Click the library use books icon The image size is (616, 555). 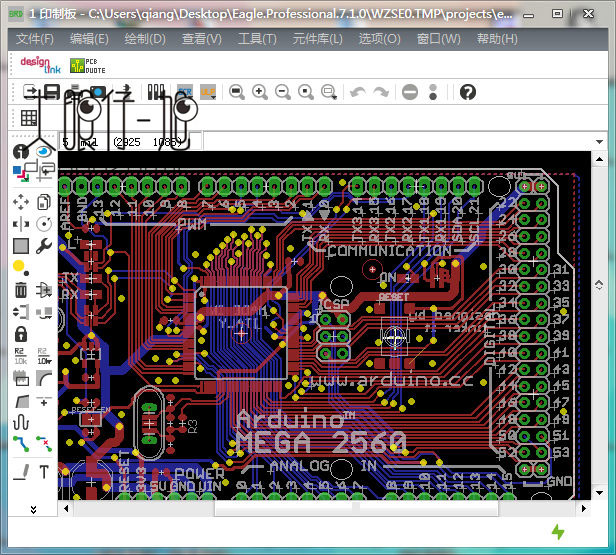[x=156, y=92]
